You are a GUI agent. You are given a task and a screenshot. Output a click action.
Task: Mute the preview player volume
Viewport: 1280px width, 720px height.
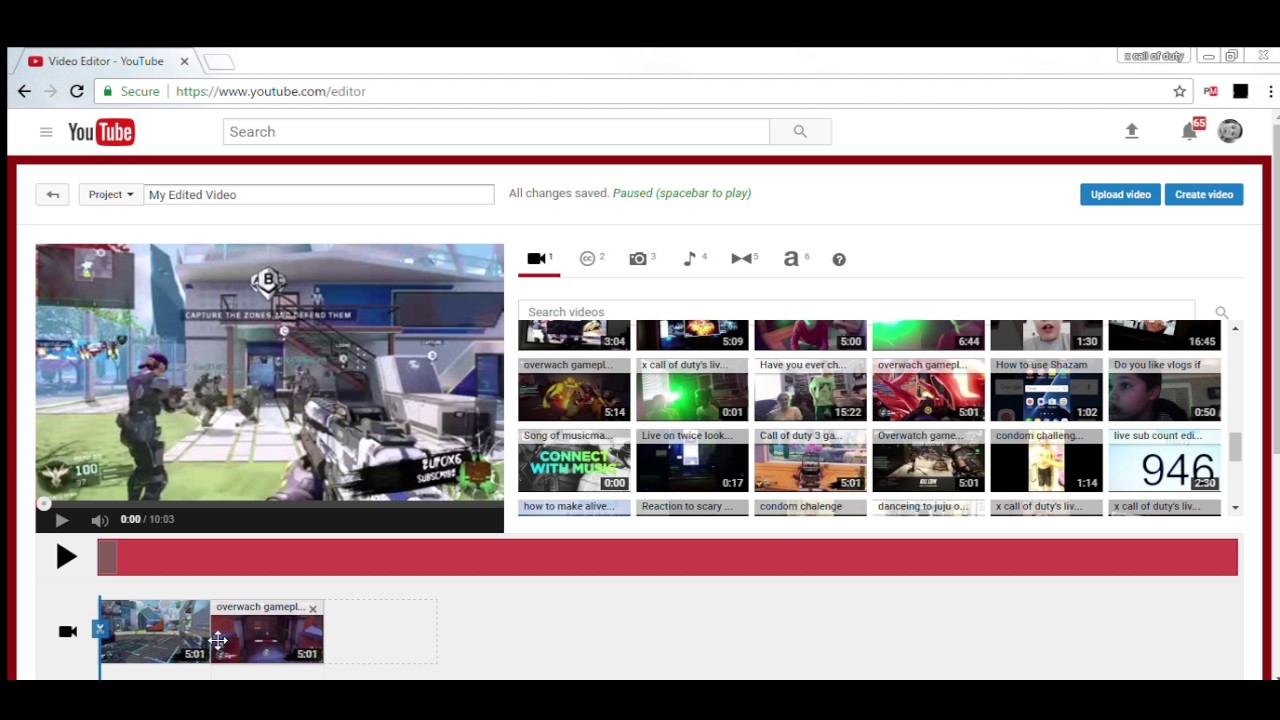click(x=99, y=520)
